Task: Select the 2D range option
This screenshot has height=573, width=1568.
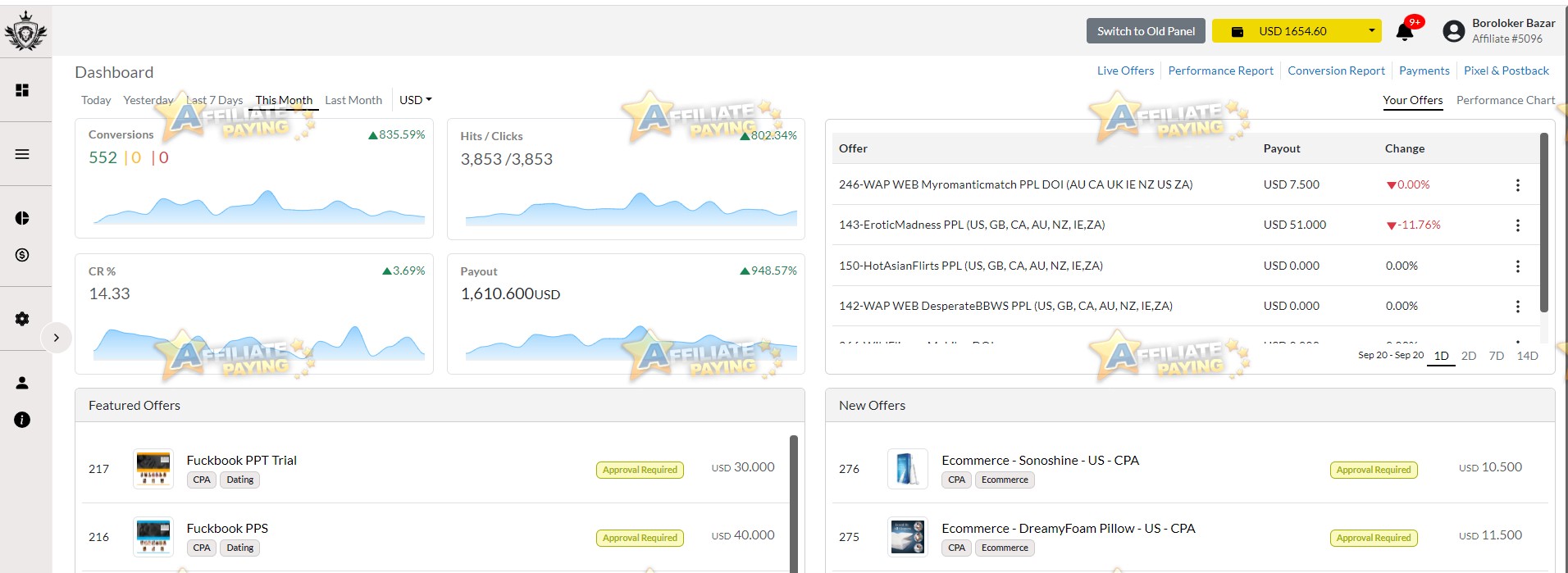Action: pyautogui.click(x=1469, y=356)
